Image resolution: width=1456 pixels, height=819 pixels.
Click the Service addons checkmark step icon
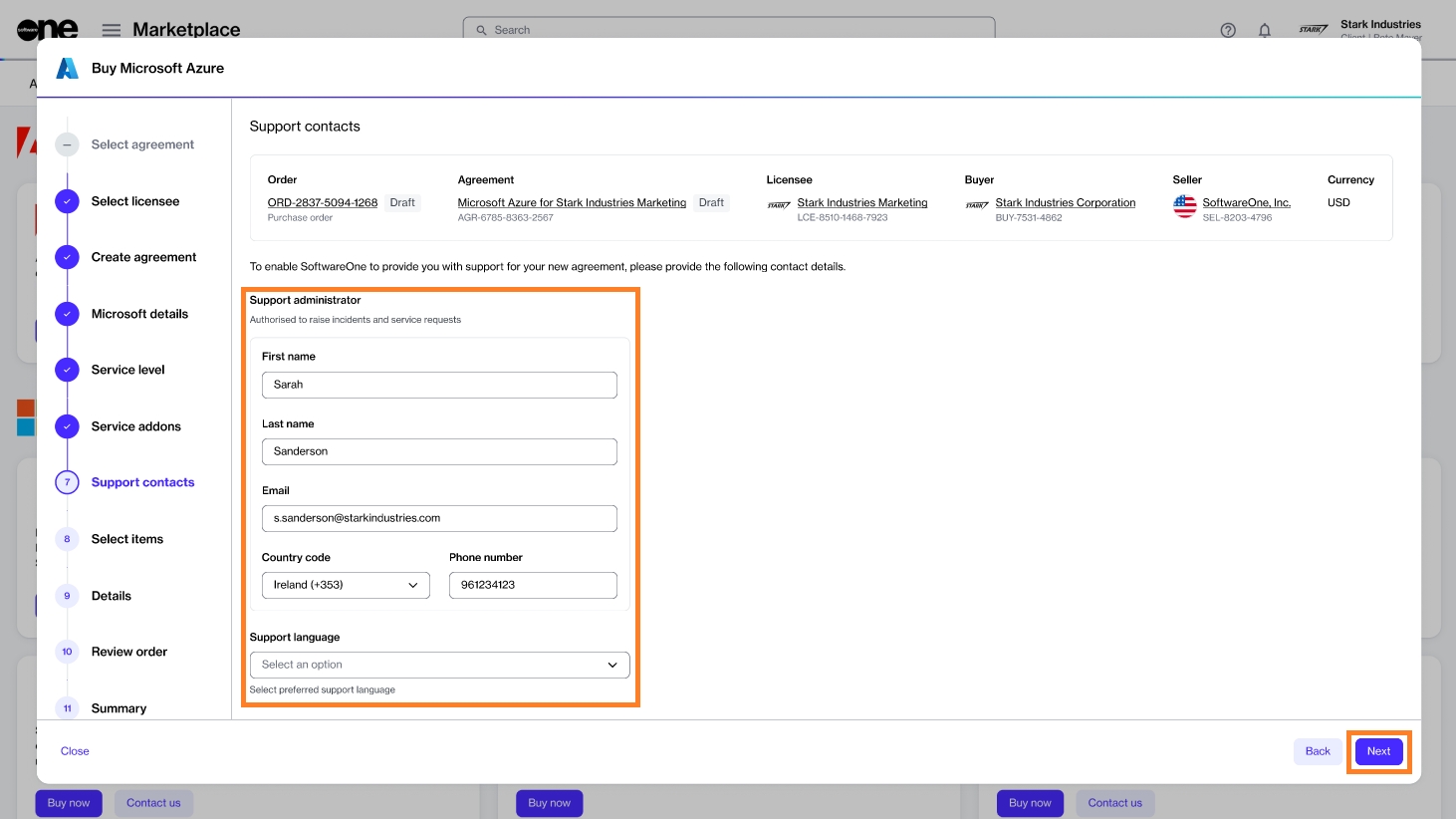pos(67,426)
